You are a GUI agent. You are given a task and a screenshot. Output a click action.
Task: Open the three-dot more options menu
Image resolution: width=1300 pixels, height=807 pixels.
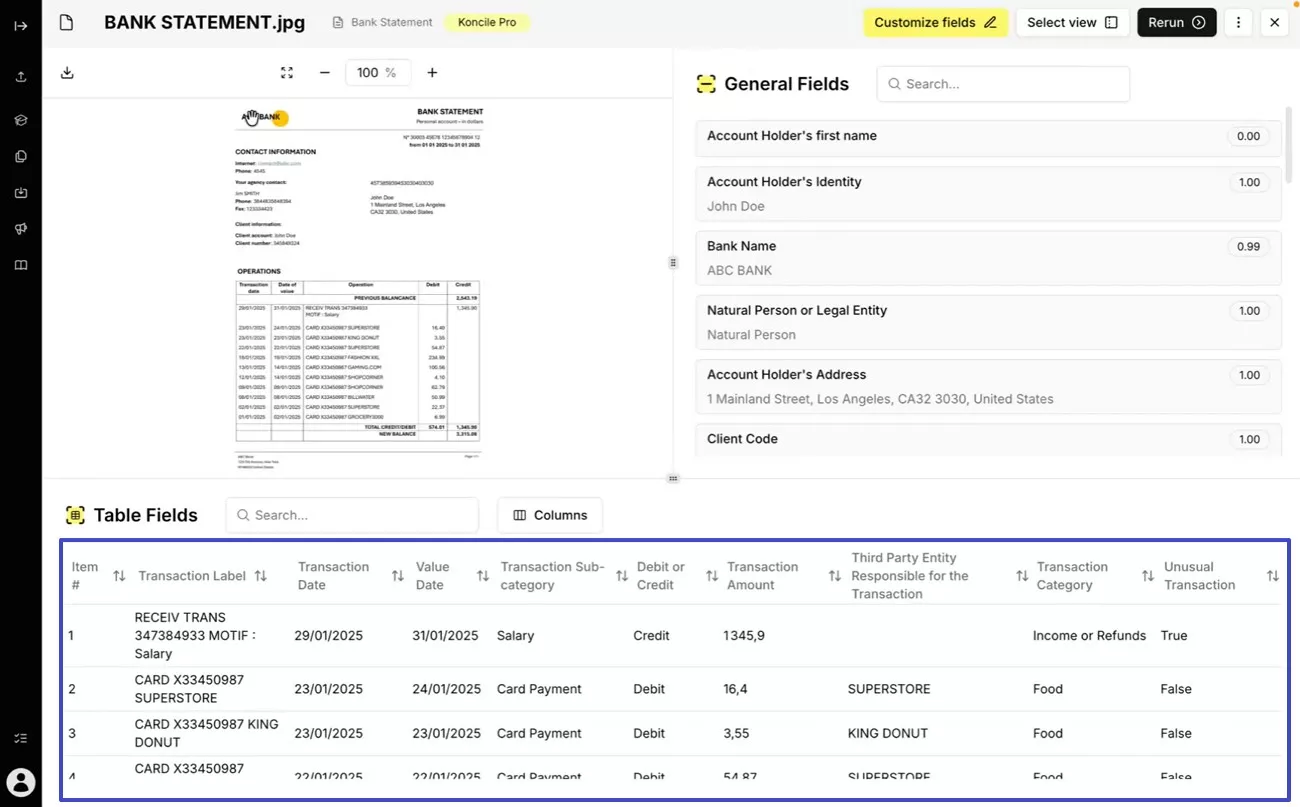point(1239,23)
